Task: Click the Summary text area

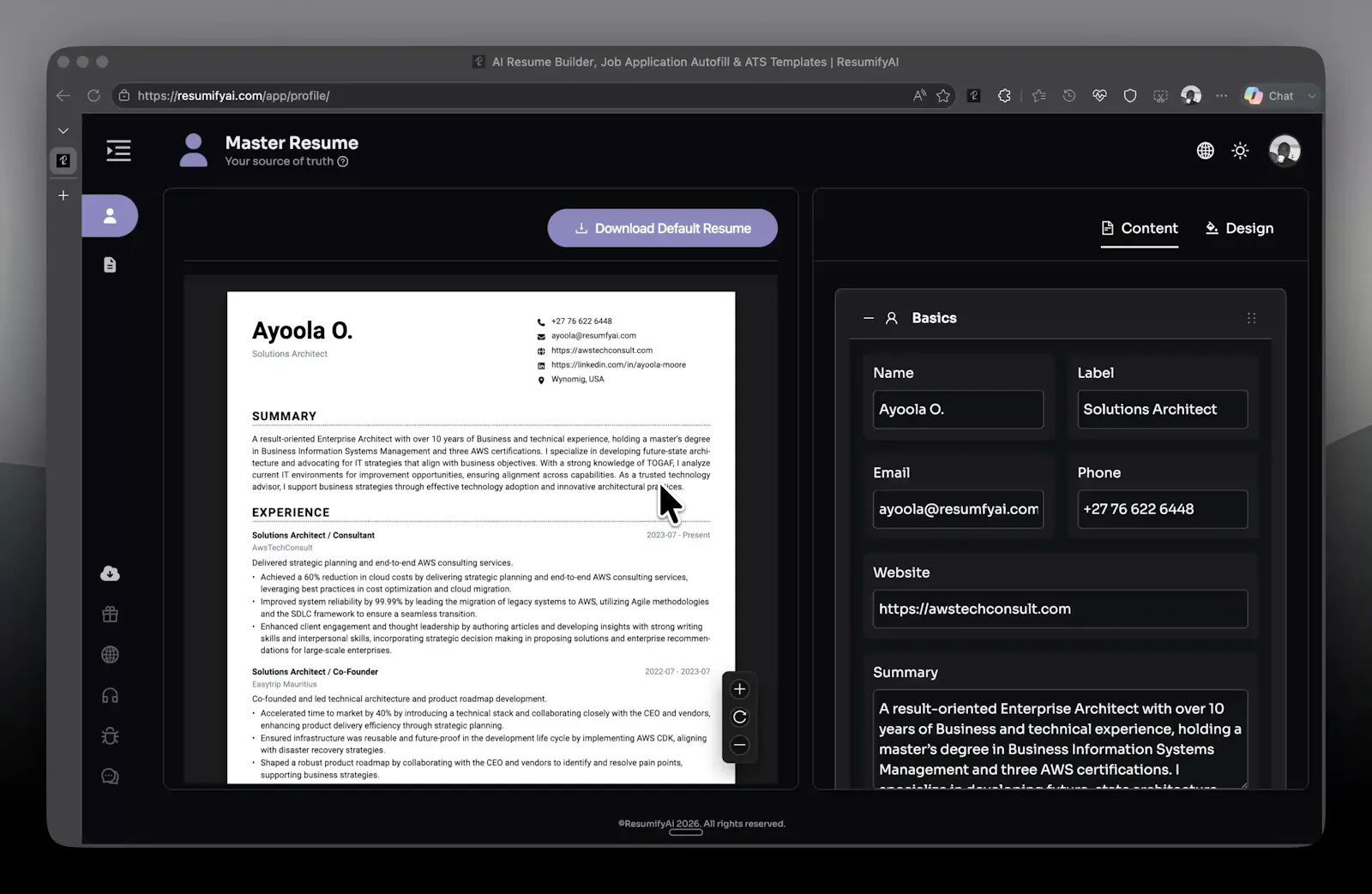Action: coord(1060,739)
